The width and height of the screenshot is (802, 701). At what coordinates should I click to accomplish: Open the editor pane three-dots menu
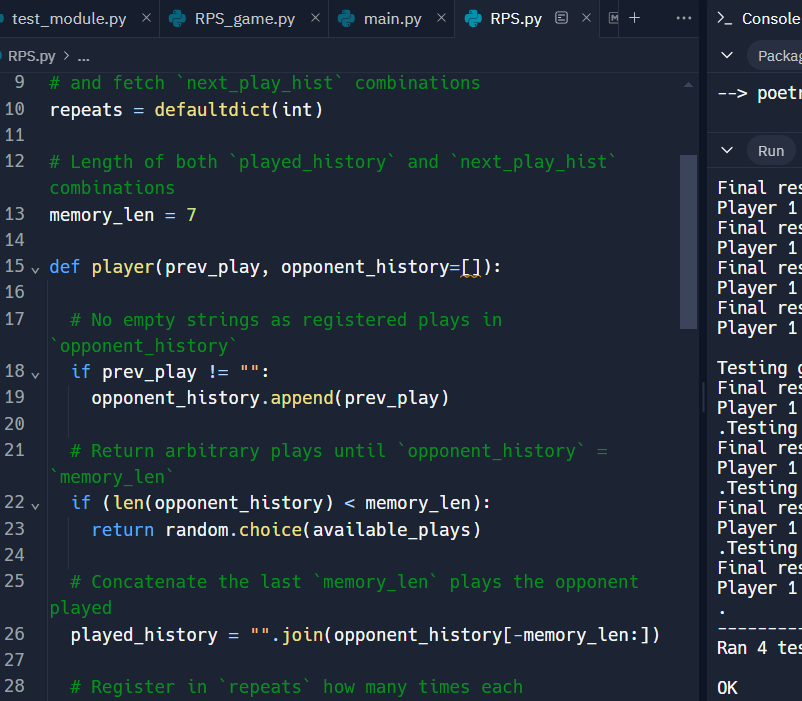click(684, 18)
